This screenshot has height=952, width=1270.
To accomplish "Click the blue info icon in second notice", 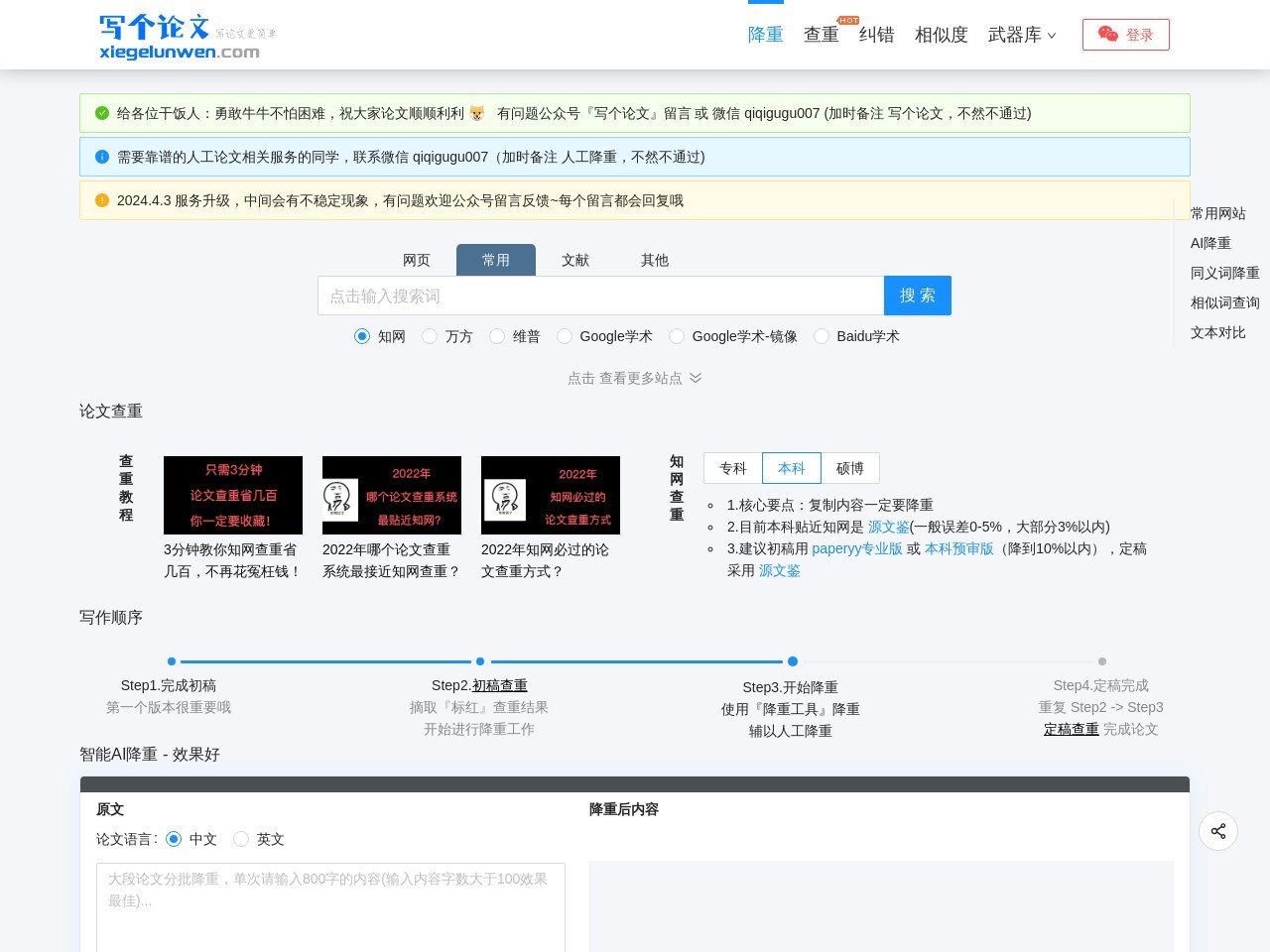I will [101, 157].
